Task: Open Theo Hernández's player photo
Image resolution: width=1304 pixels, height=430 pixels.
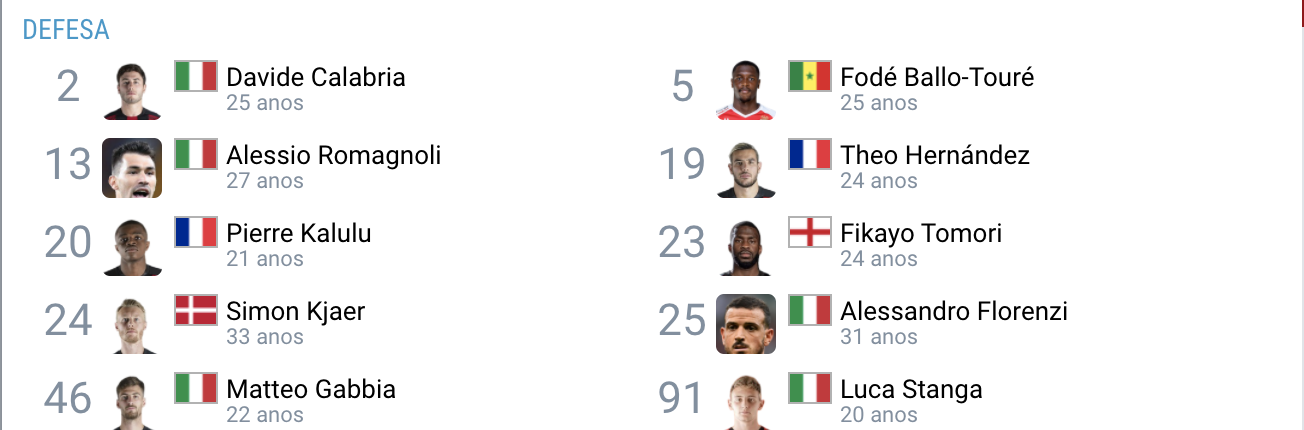Action: pyautogui.click(x=746, y=168)
